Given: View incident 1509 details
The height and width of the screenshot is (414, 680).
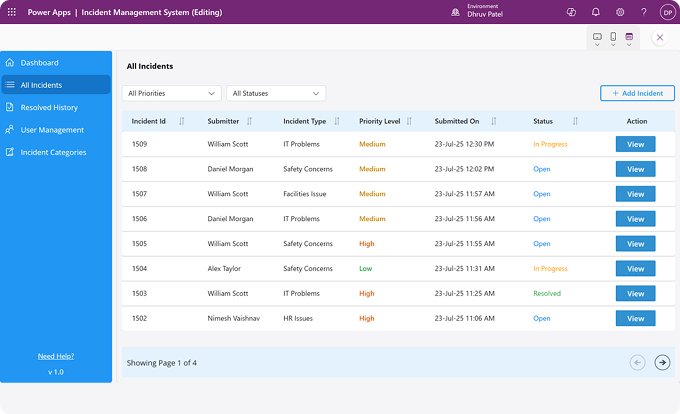Looking at the screenshot, I should (635, 144).
